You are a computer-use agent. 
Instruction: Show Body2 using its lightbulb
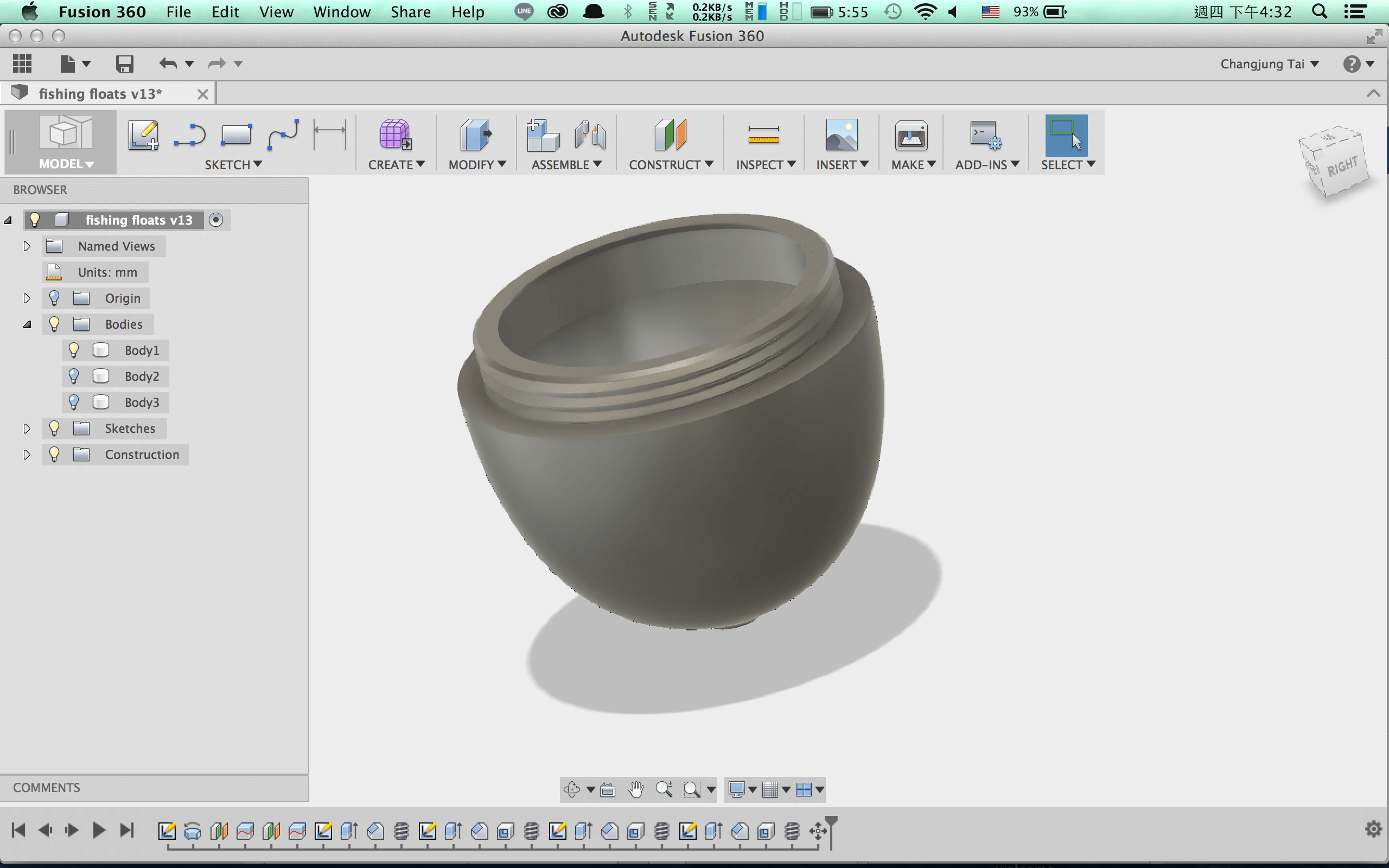pos(73,376)
